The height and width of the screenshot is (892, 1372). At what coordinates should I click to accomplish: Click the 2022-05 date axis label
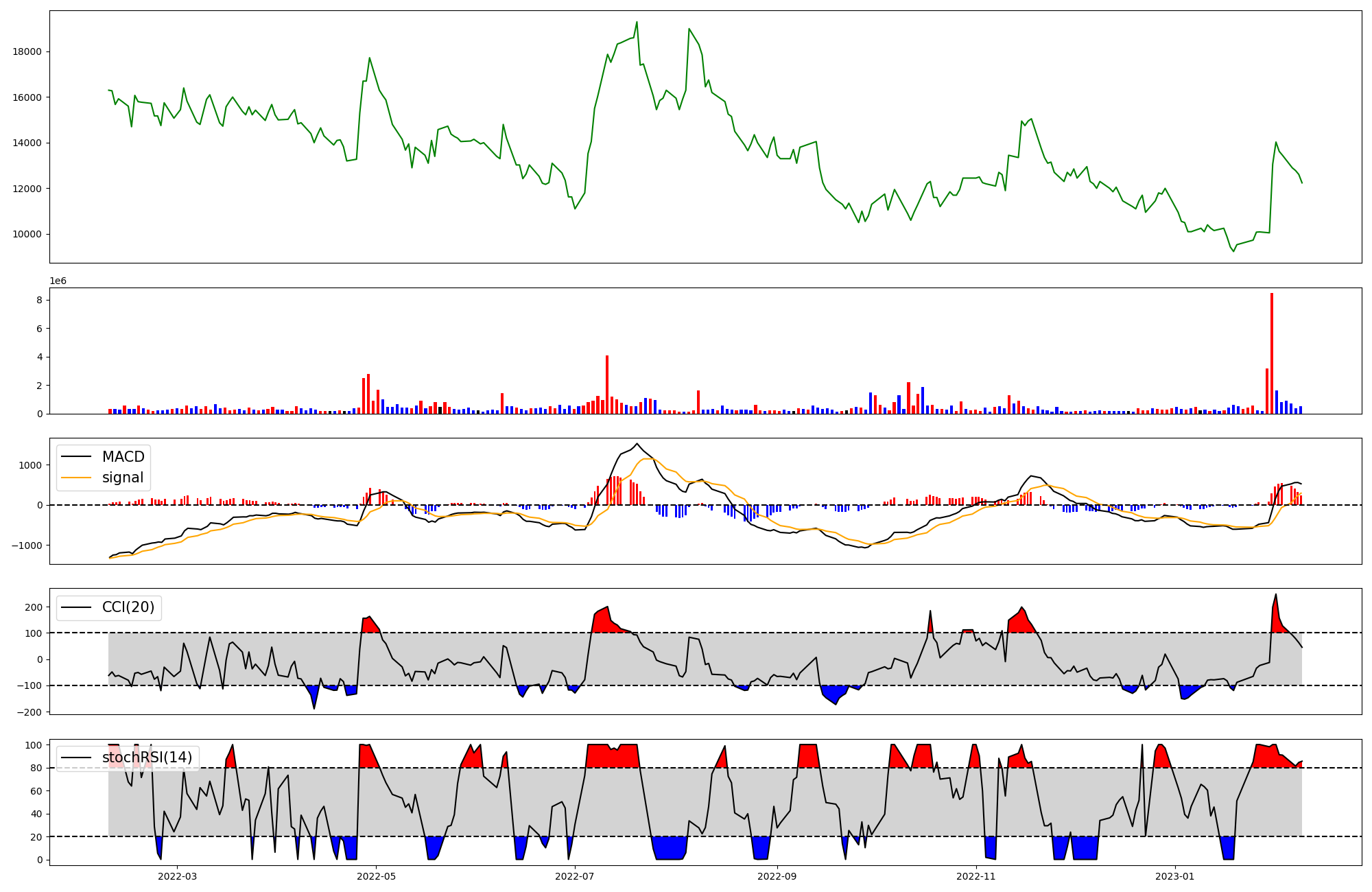pyautogui.click(x=376, y=876)
